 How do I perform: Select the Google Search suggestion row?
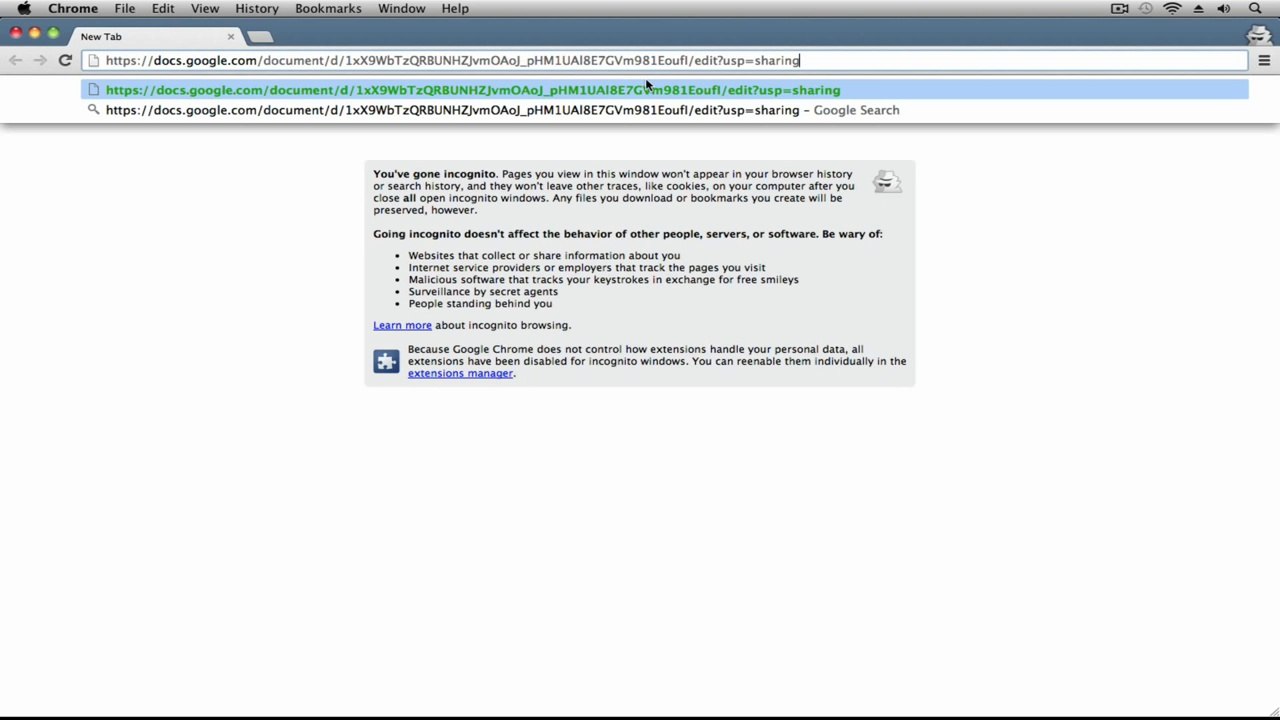coord(665,110)
